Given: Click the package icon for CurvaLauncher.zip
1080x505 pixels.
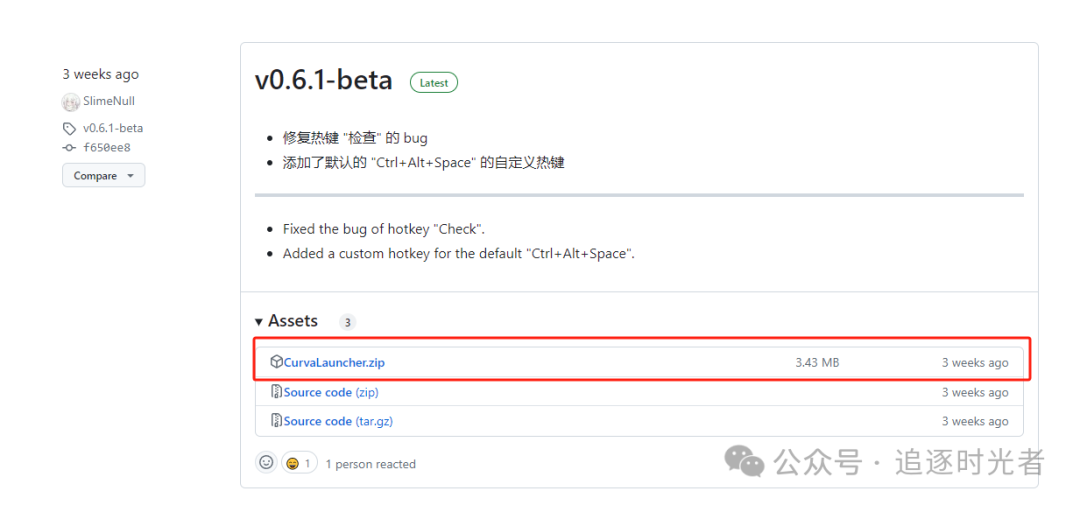Looking at the screenshot, I should coord(276,362).
